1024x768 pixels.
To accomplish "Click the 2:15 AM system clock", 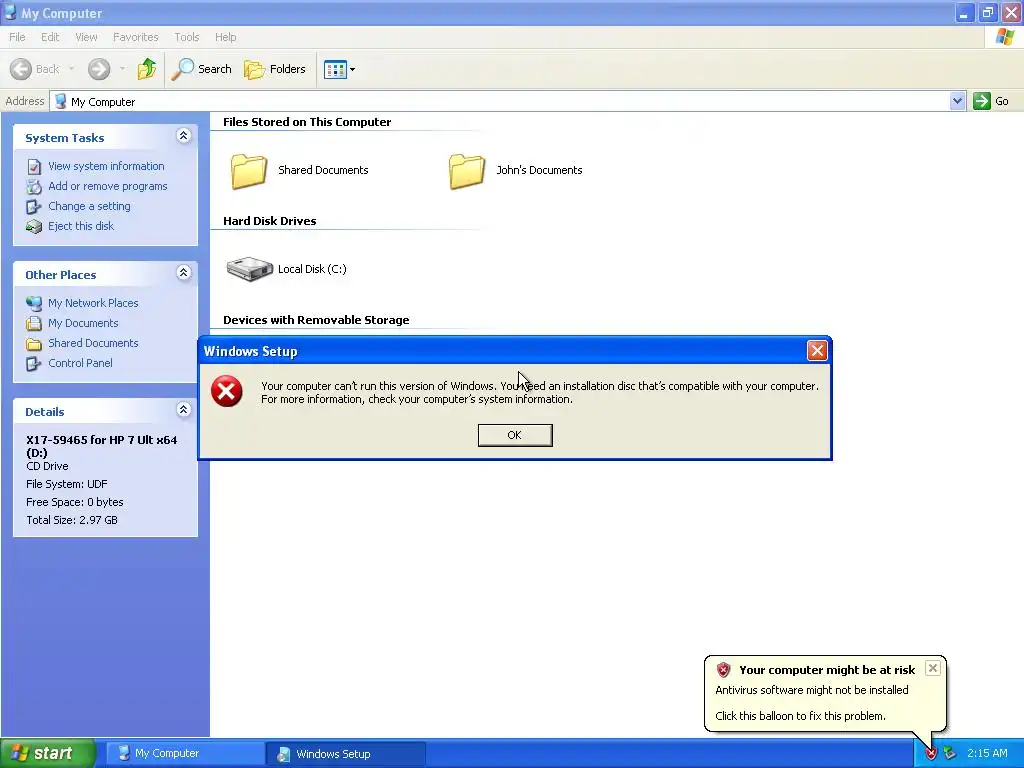I will pos(987,754).
